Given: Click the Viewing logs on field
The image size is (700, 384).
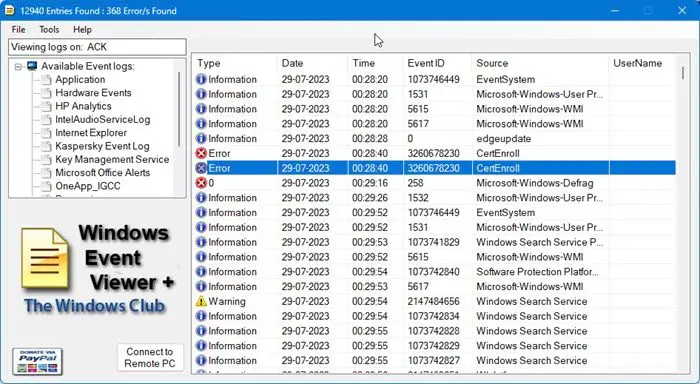Looking at the screenshot, I should (97, 47).
